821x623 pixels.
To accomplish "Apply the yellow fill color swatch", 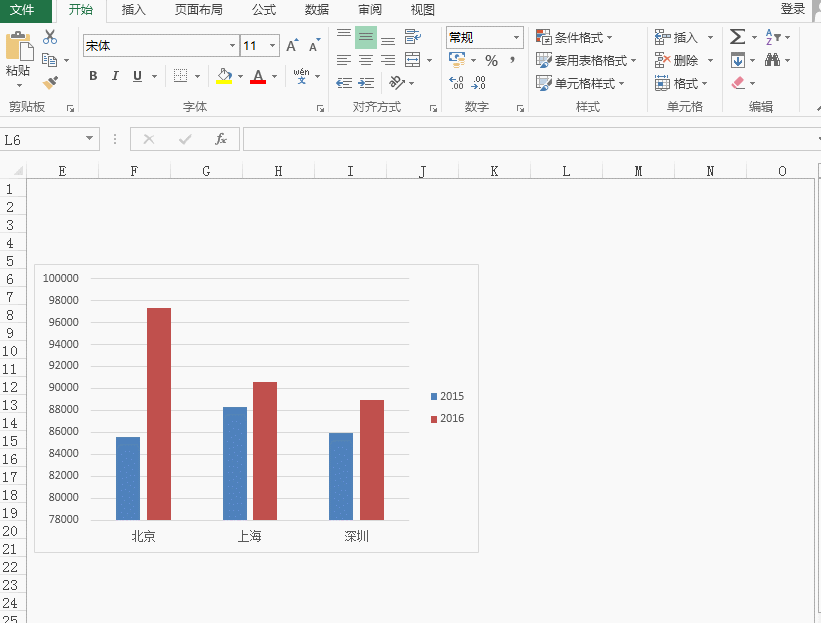I will pyautogui.click(x=223, y=77).
